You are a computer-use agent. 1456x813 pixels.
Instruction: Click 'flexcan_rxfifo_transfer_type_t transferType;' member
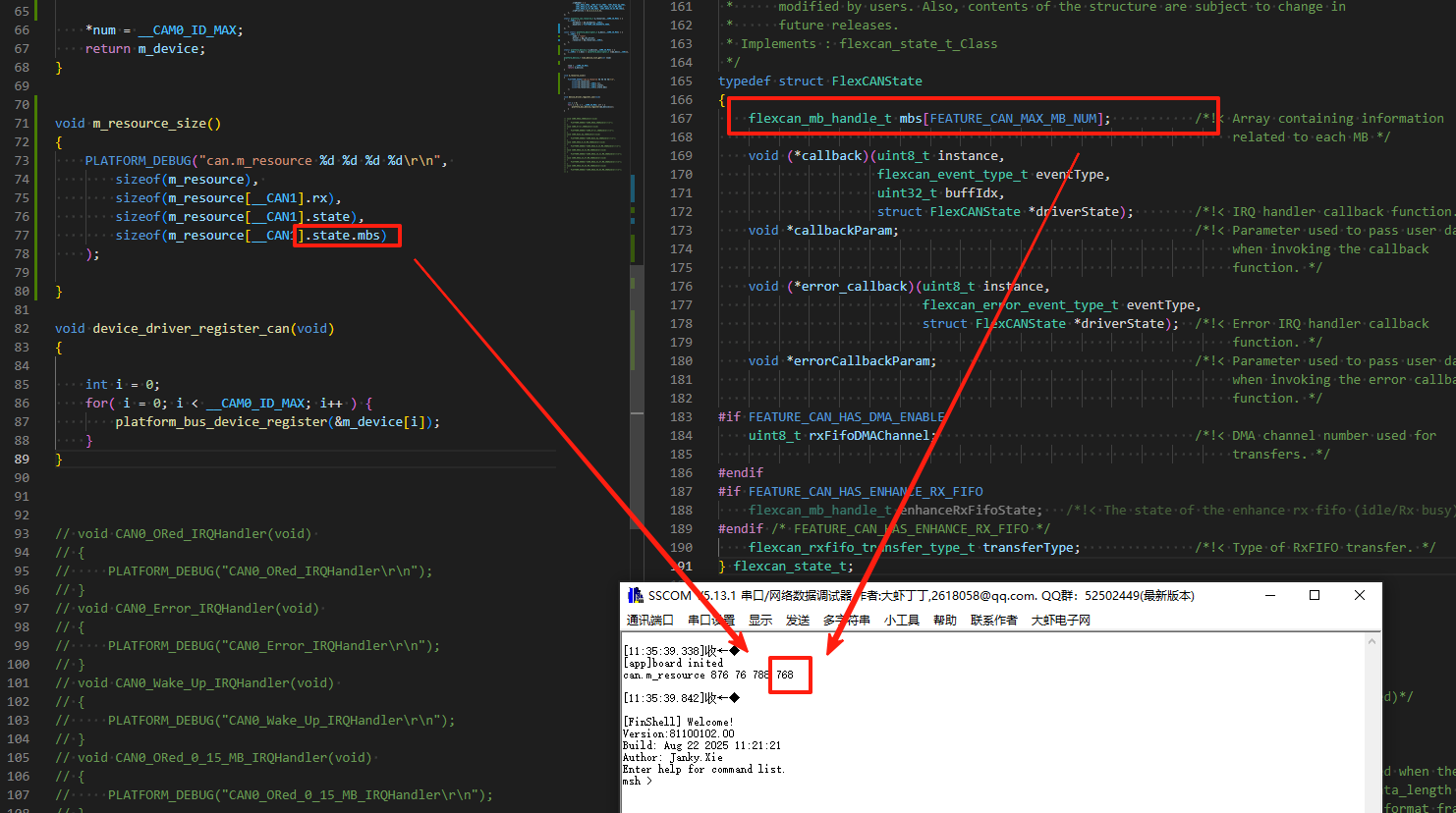915,547
